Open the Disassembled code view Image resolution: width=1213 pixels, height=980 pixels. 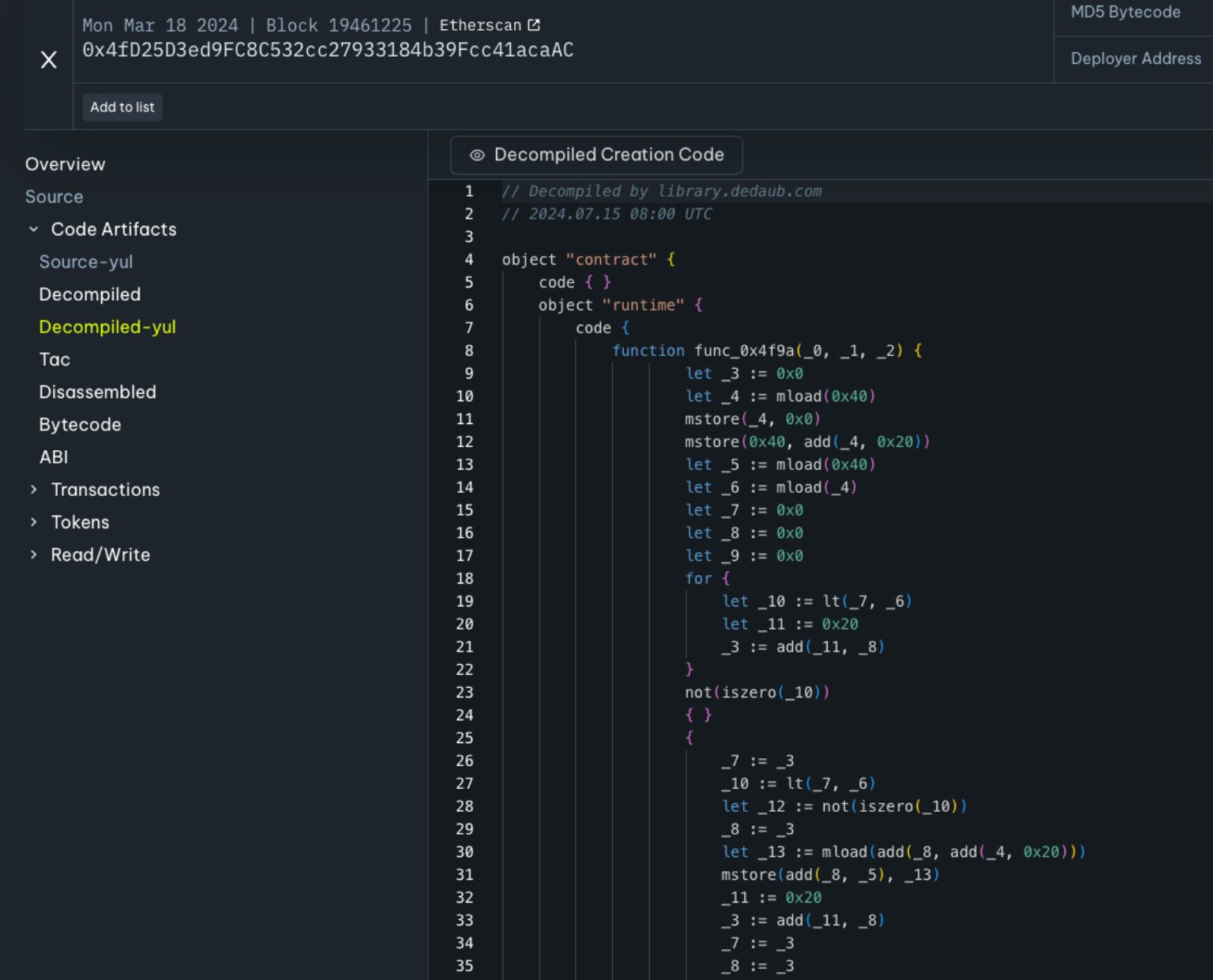click(97, 392)
